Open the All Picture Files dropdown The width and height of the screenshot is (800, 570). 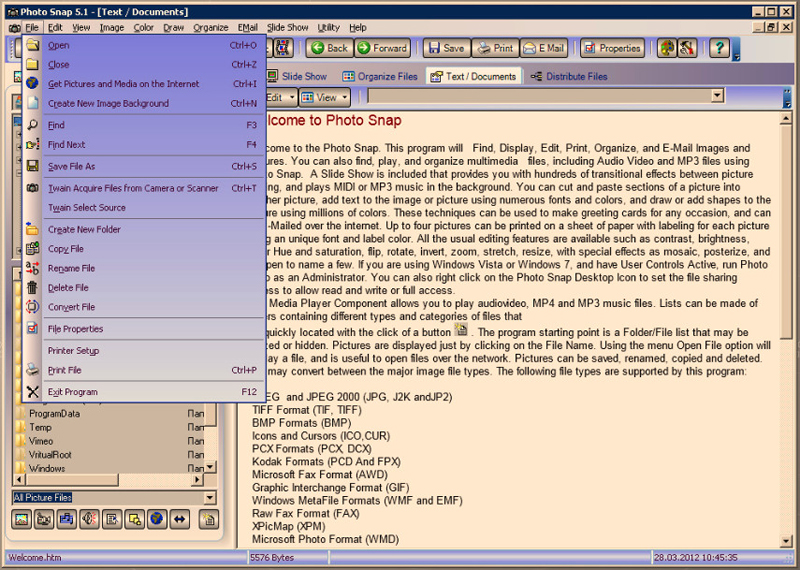(x=209, y=498)
